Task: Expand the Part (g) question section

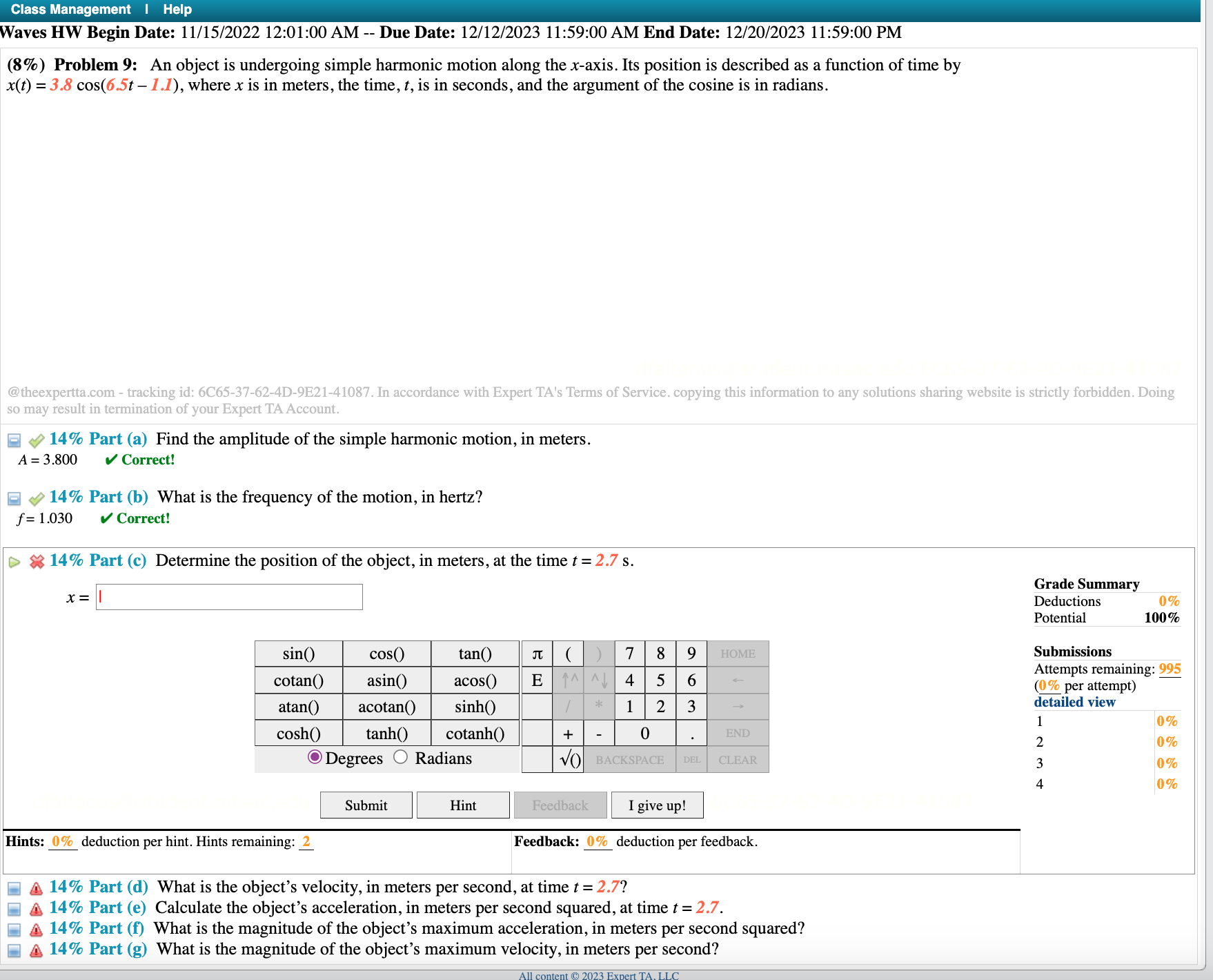Action: [x=13, y=950]
